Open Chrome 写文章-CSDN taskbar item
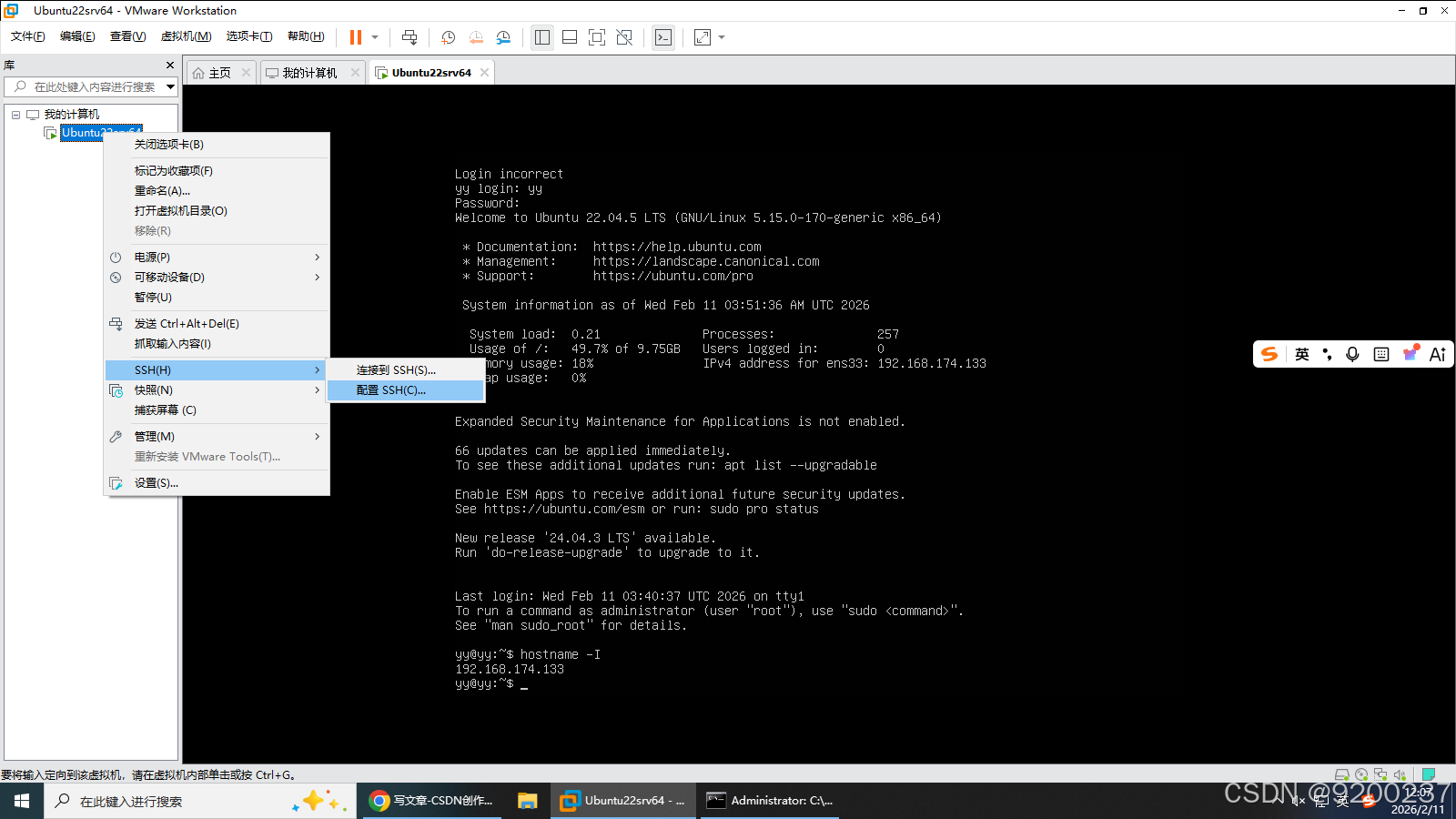Image resolution: width=1456 pixels, height=819 pixels. (x=432, y=801)
